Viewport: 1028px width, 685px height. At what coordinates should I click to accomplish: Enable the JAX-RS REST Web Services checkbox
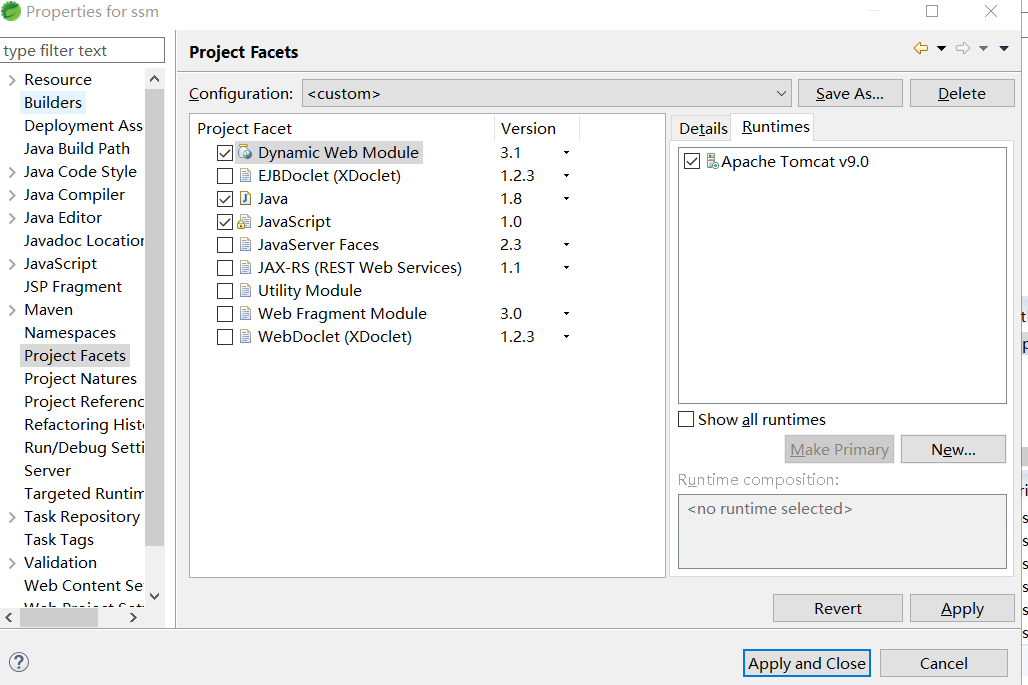tap(225, 267)
